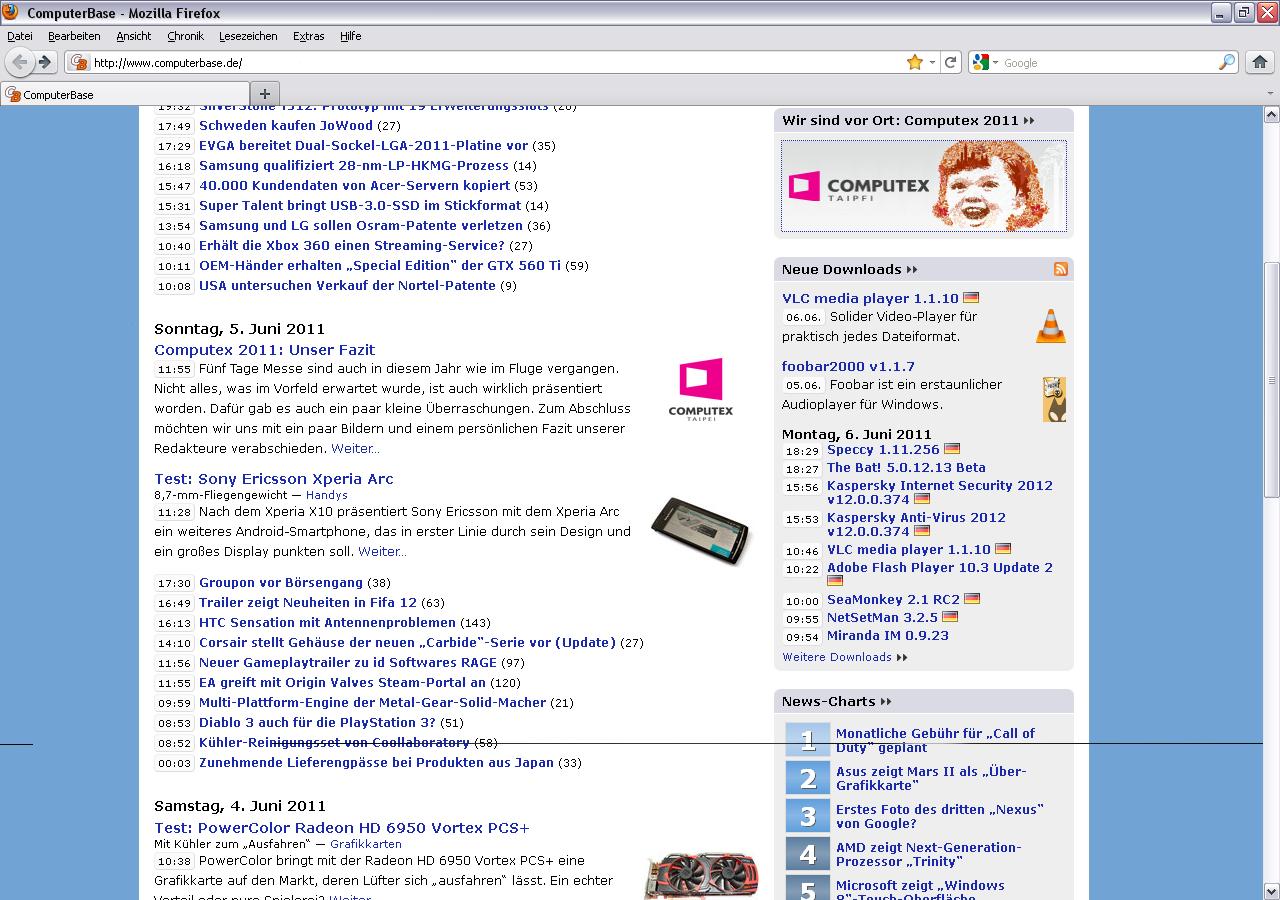Click the Computex logo beside Unser Fazit article
Viewport: 1280px width, 900px height.
pyautogui.click(x=701, y=390)
